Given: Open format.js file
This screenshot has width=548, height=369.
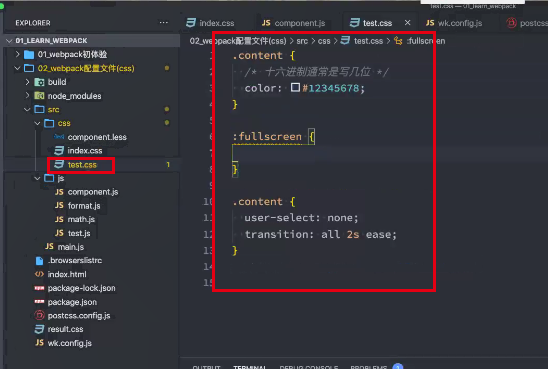Looking at the screenshot, I should [84, 206].
